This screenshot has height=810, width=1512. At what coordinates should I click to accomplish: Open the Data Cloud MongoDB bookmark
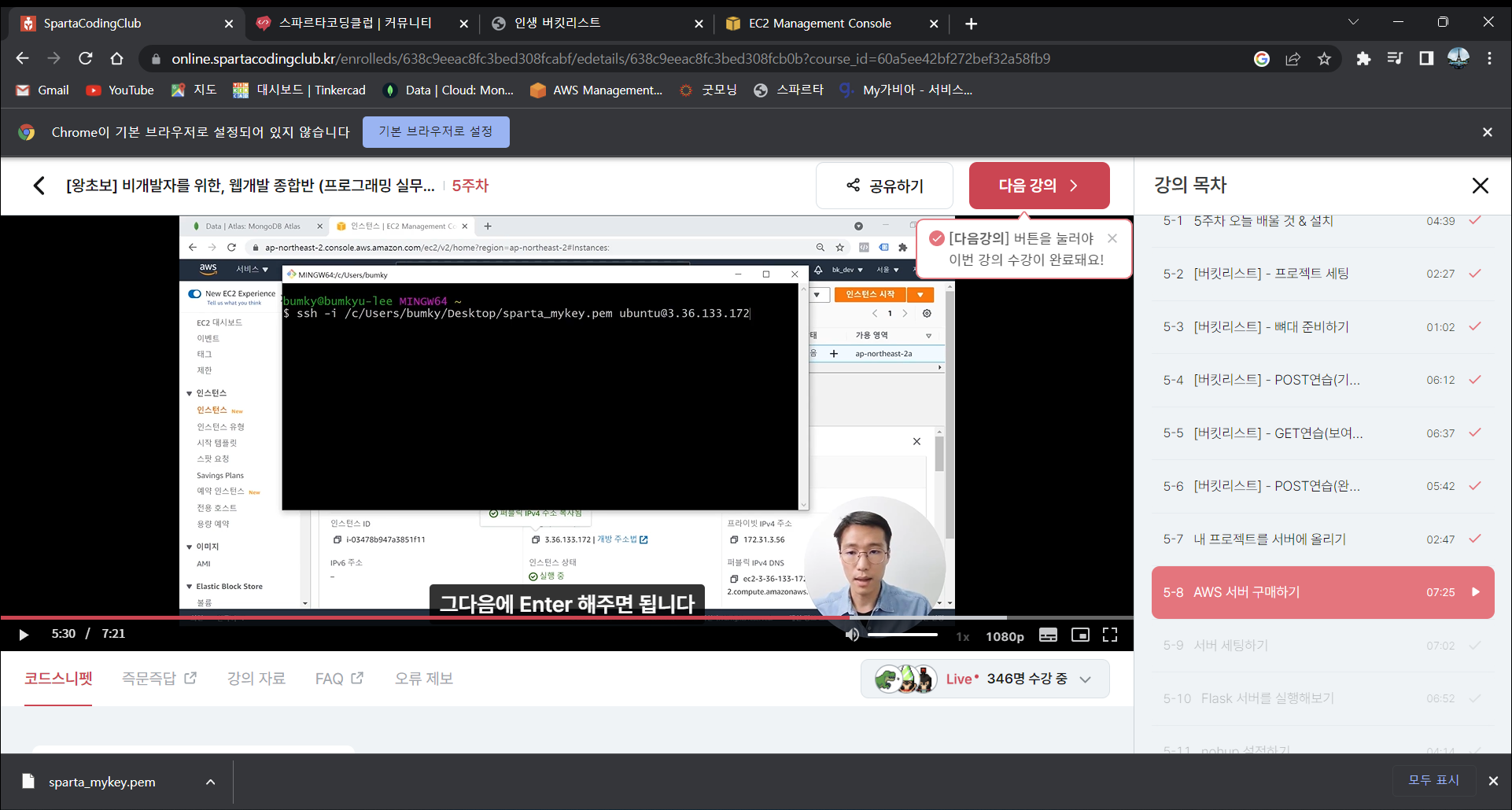tap(448, 90)
